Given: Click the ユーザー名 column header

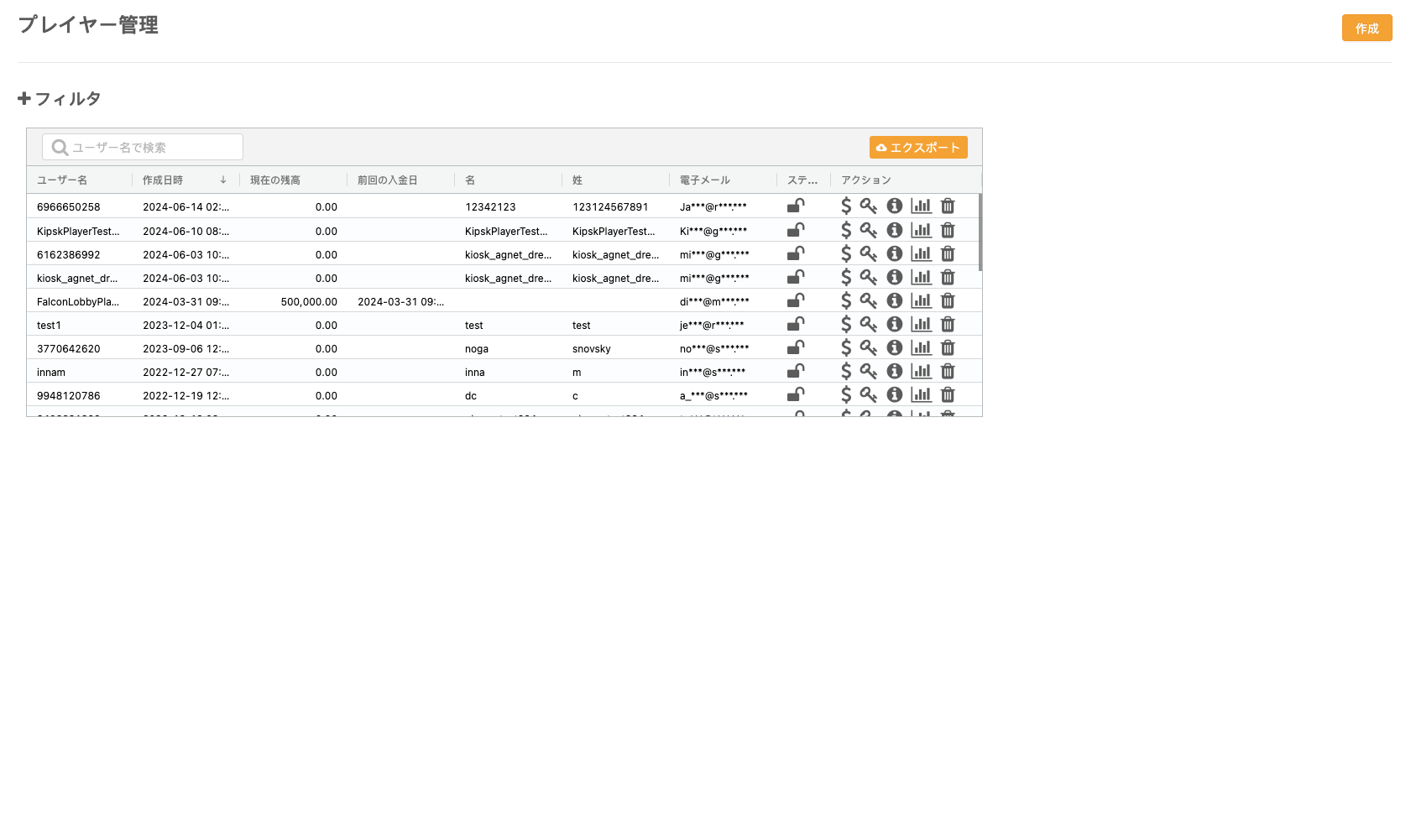Looking at the screenshot, I should coord(62,180).
